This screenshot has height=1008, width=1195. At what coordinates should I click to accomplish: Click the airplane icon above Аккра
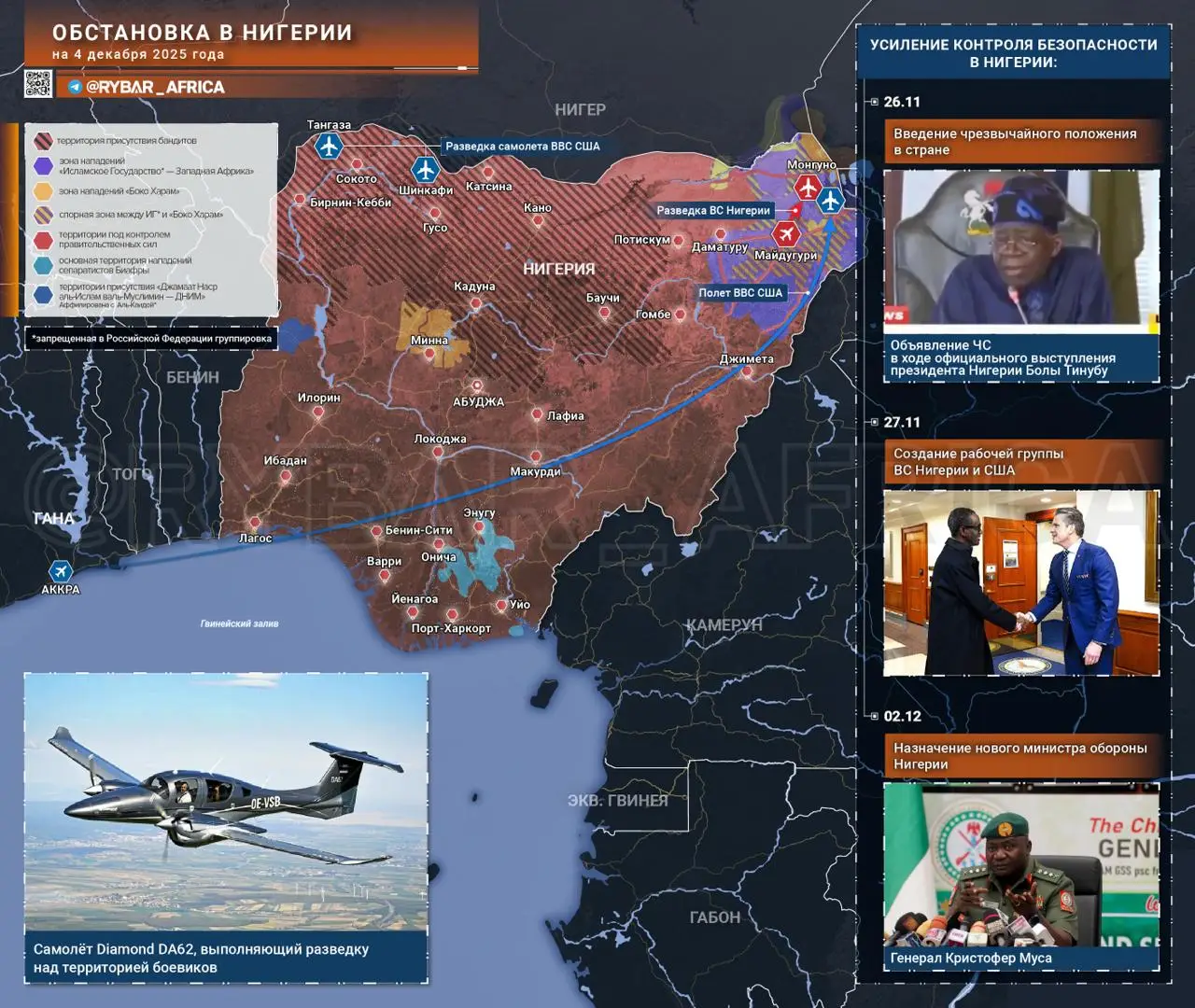pos(61,571)
